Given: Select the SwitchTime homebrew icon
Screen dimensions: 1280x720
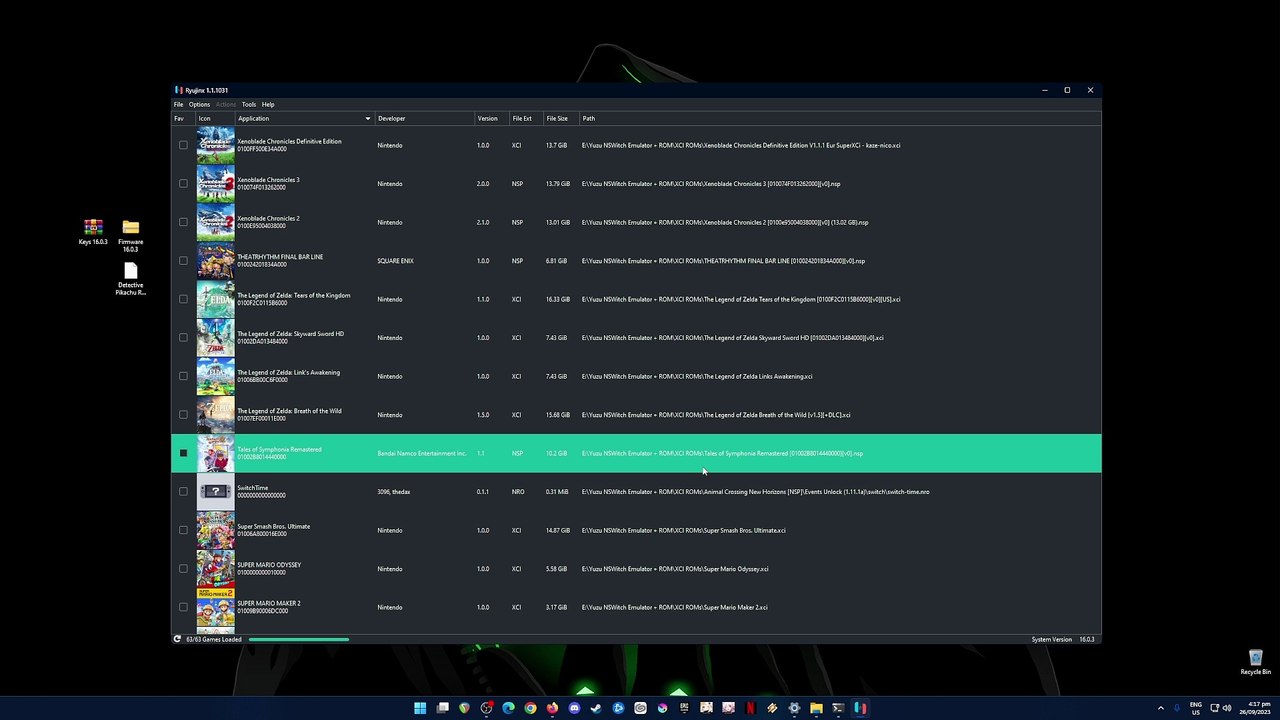Looking at the screenshot, I should point(215,492).
